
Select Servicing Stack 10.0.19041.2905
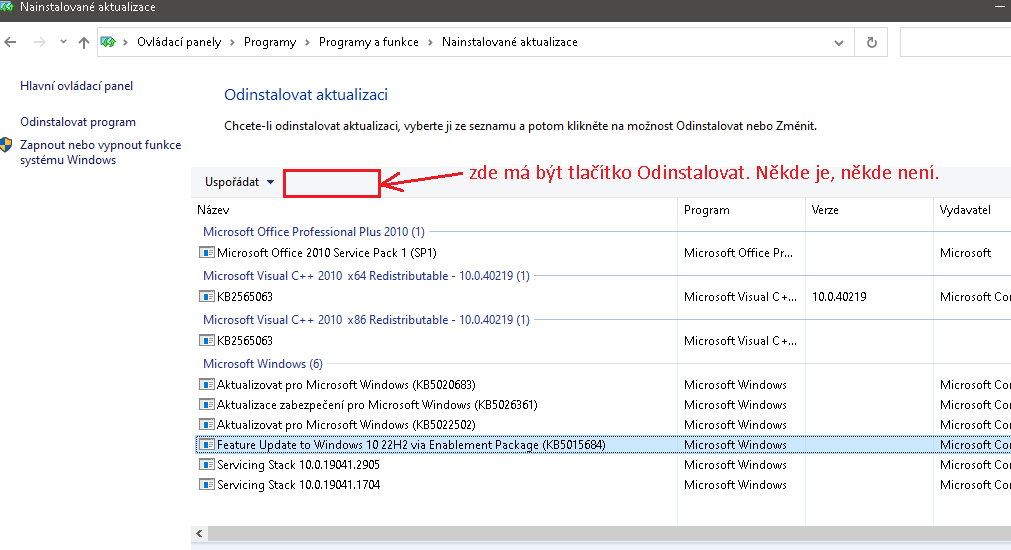click(x=603, y=464)
